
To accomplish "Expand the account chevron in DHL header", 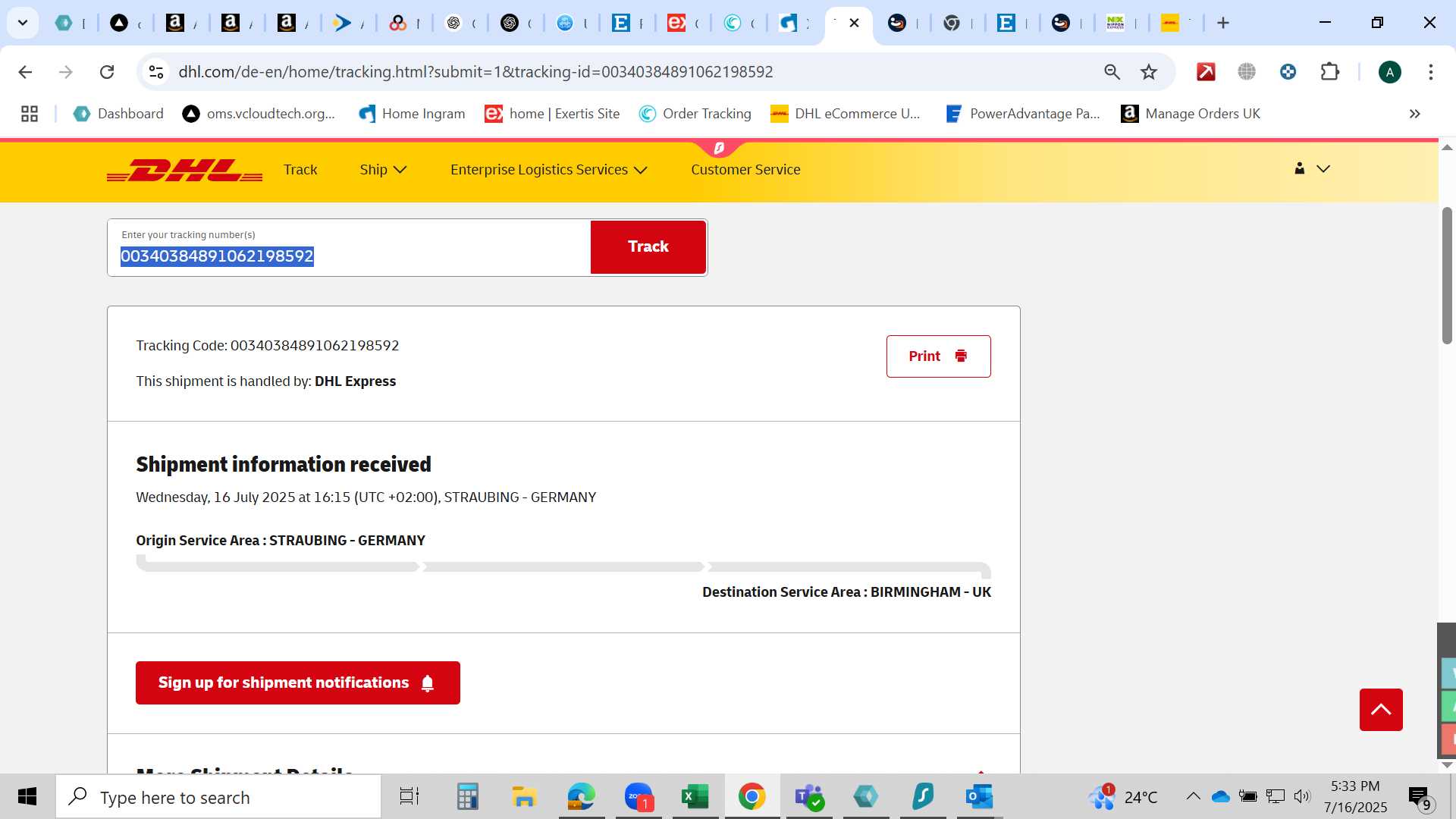I will pos(1323,168).
